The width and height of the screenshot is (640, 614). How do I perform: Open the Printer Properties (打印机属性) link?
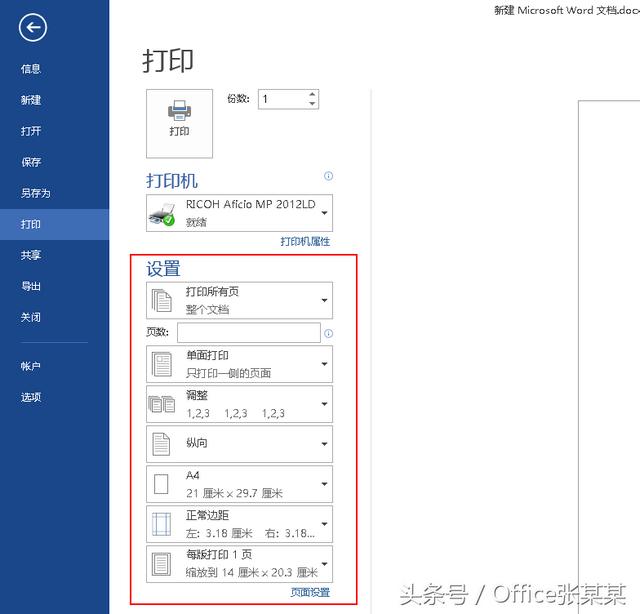[305, 242]
